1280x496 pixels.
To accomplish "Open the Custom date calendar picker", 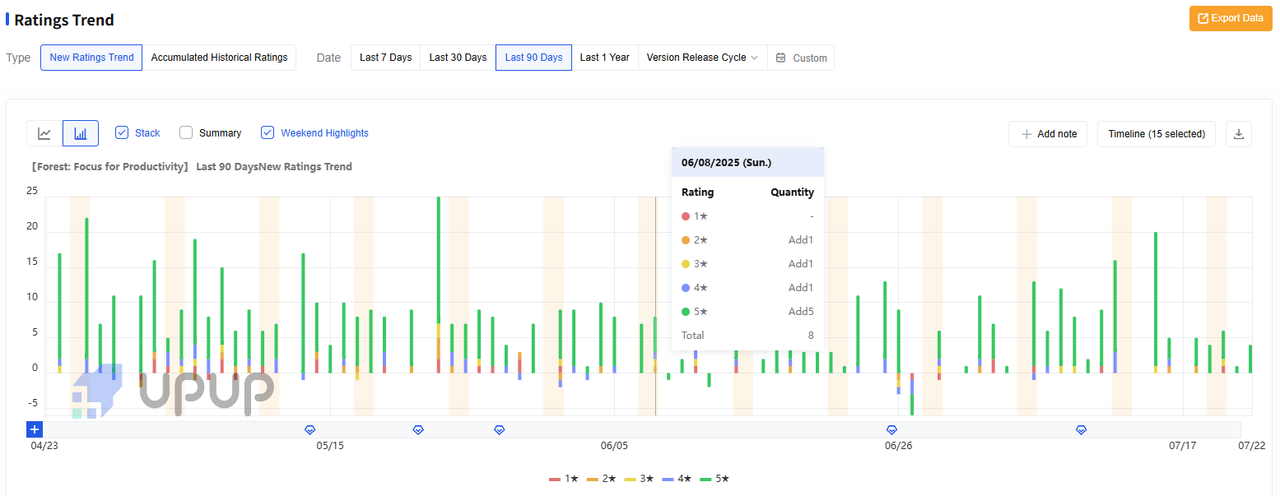I will pyautogui.click(x=801, y=58).
